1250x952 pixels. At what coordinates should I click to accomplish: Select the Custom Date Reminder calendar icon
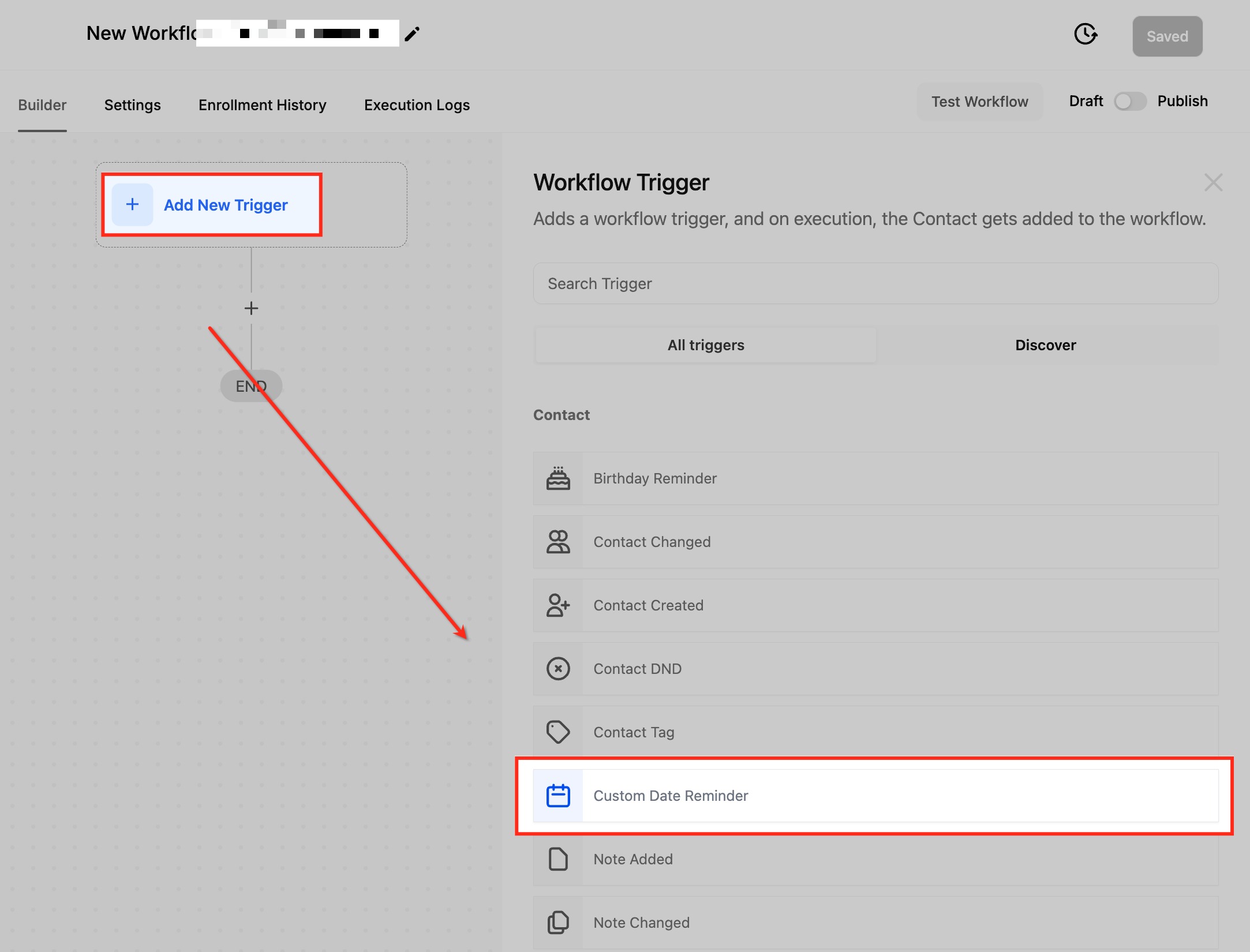(x=558, y=796)
